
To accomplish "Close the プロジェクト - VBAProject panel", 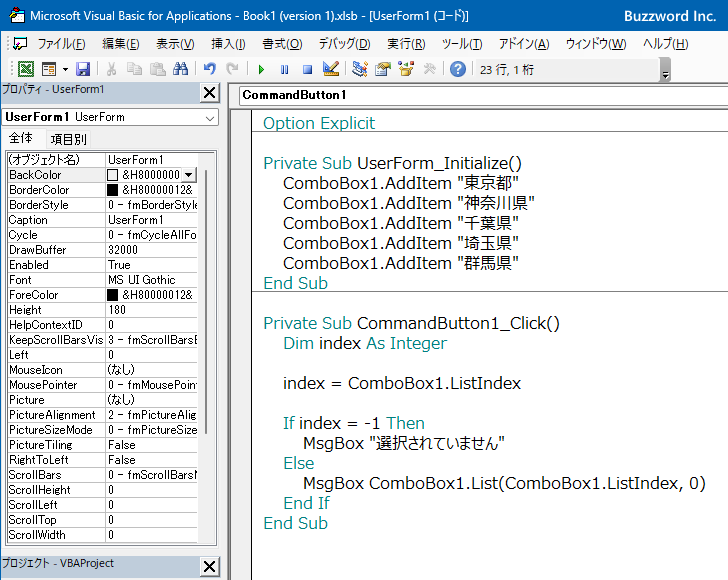I will pos(209,566).
